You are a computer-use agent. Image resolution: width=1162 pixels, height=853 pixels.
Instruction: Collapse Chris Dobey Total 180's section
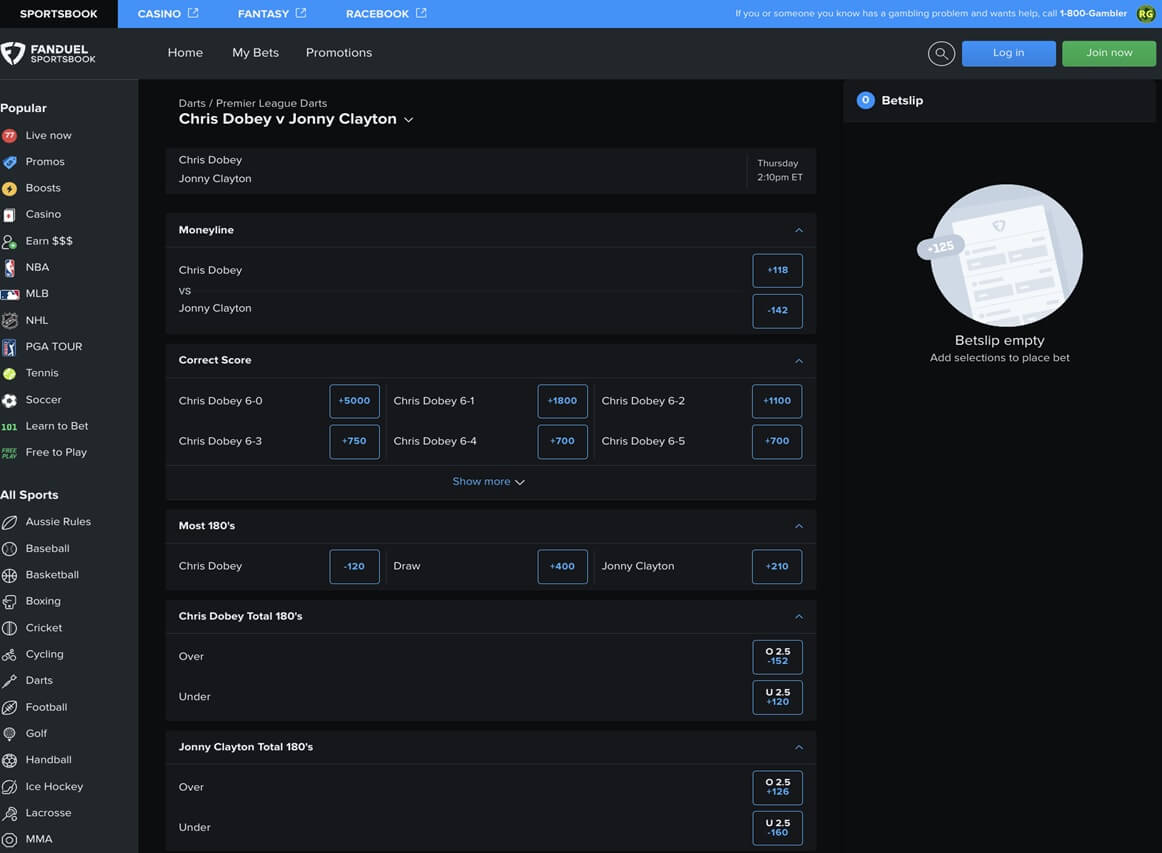pos(799,617)
